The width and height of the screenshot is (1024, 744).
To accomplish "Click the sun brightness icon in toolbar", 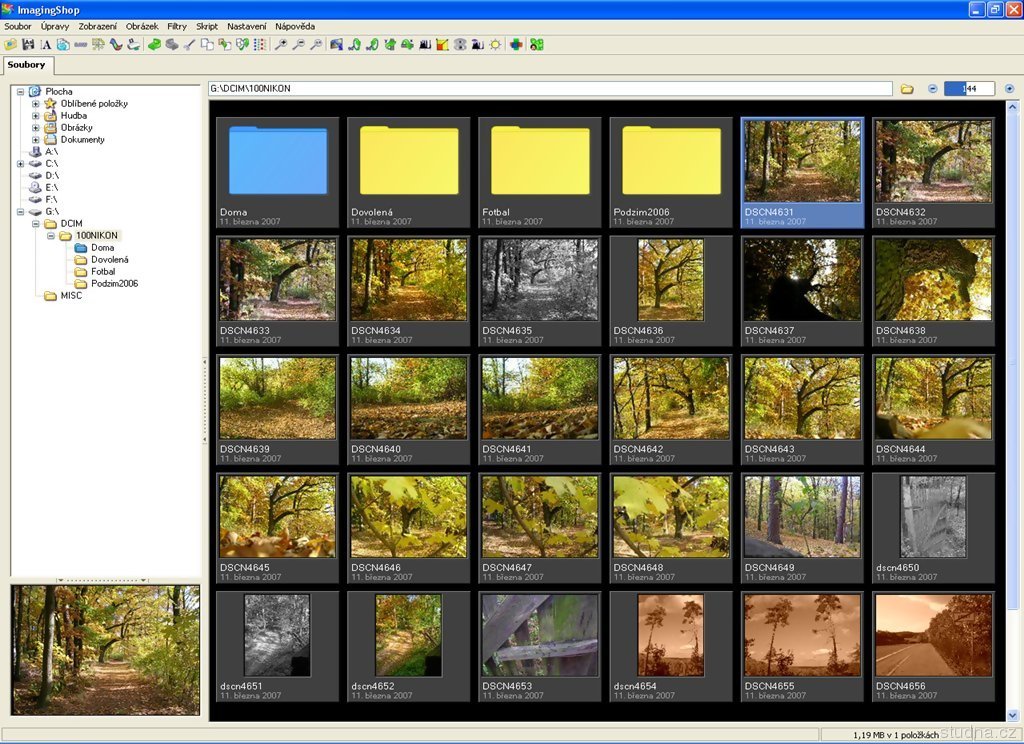I will tap(494, 44).
